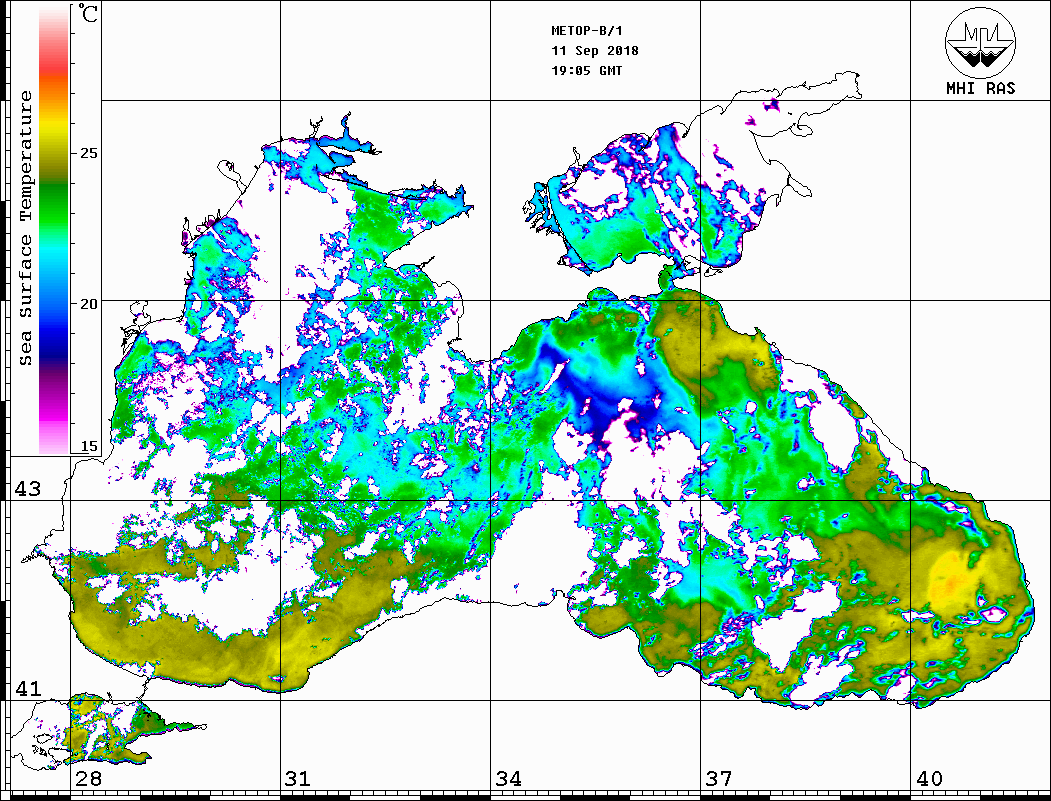Image resolution: width=1051 pixels, height=801 pixels.
Task: Click the 'MHI RAS' label text
Action: pyautogui.click(x=980, y=88)
